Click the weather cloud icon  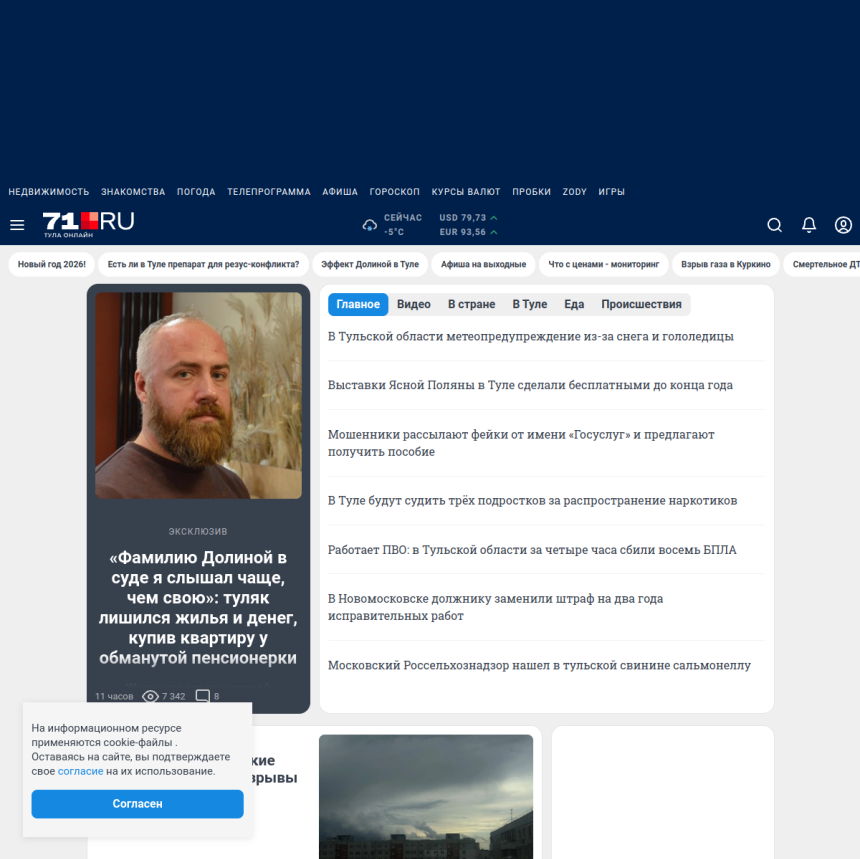click(370, 225)
